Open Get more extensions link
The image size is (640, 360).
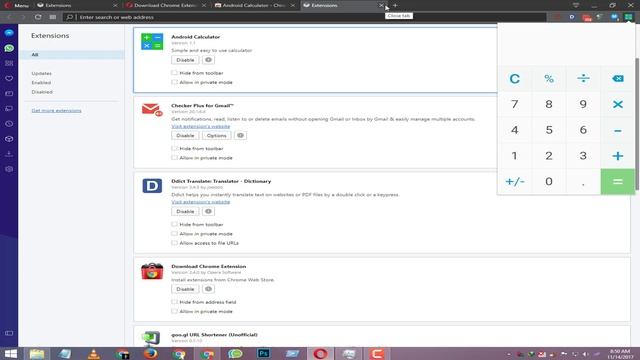[56, 111]
